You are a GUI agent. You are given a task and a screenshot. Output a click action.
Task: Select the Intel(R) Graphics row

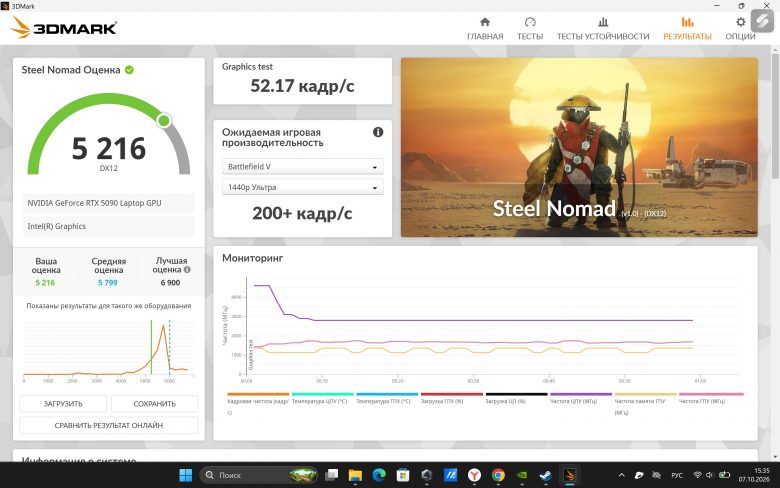click(108, 226)
